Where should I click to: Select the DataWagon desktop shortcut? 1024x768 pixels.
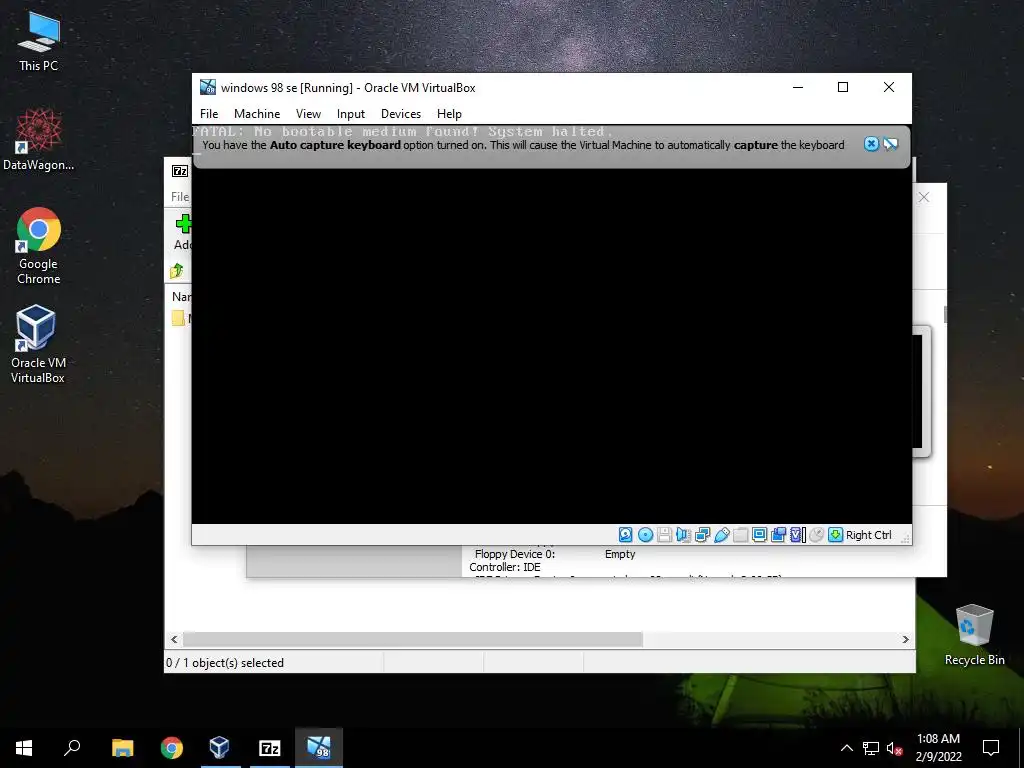pyautogui.click(x=39, y=140)
